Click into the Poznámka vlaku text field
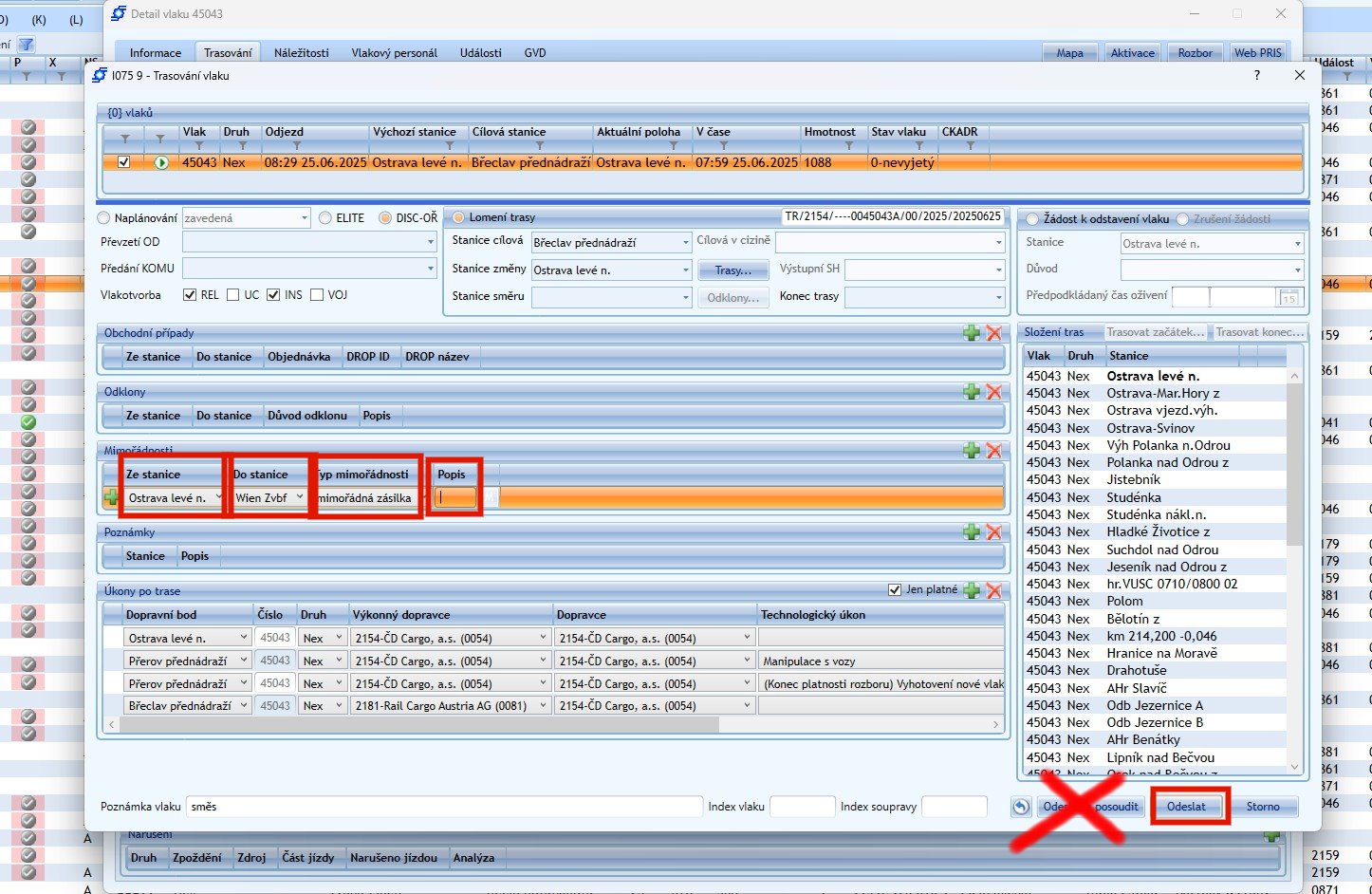The width and height of the screenshot is (1372, 894). click(443, 807)
